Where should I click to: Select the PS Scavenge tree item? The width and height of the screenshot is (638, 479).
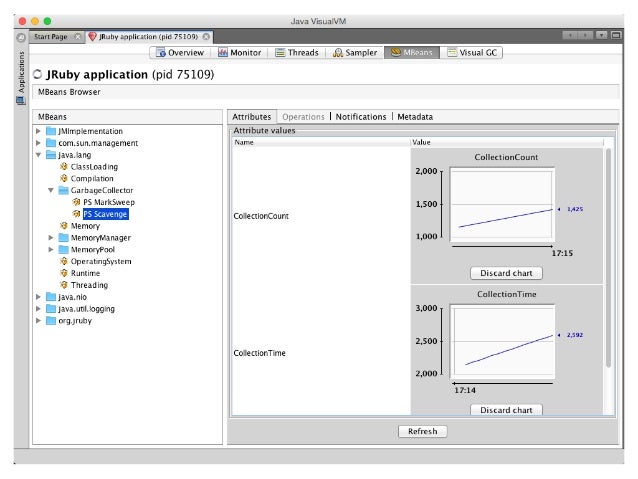(105, 214)
